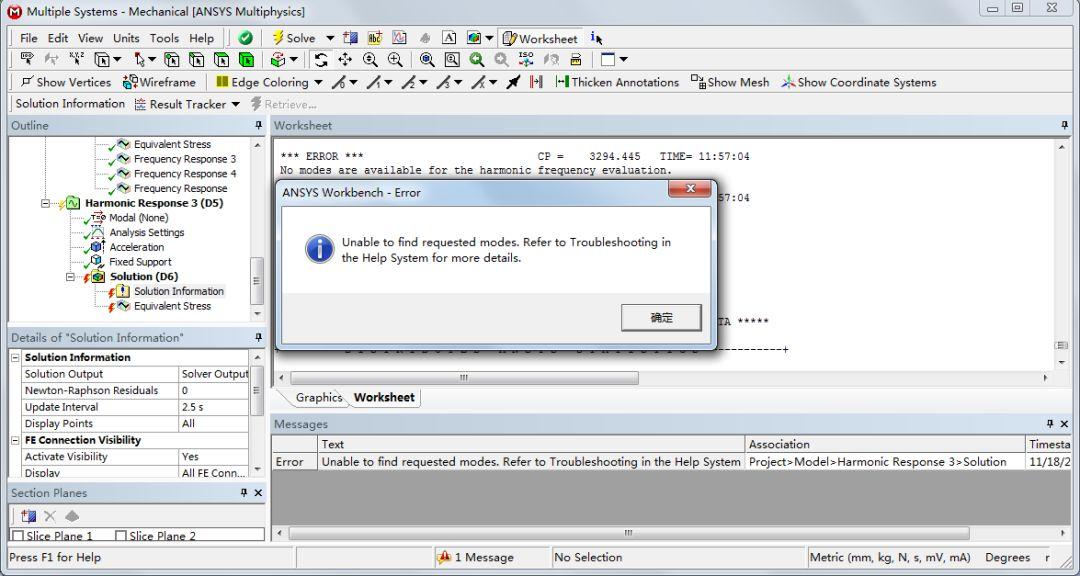1080x576 pixels.
Task: Open the Solve dropdown arrow
Action: (x=330, y=38)
